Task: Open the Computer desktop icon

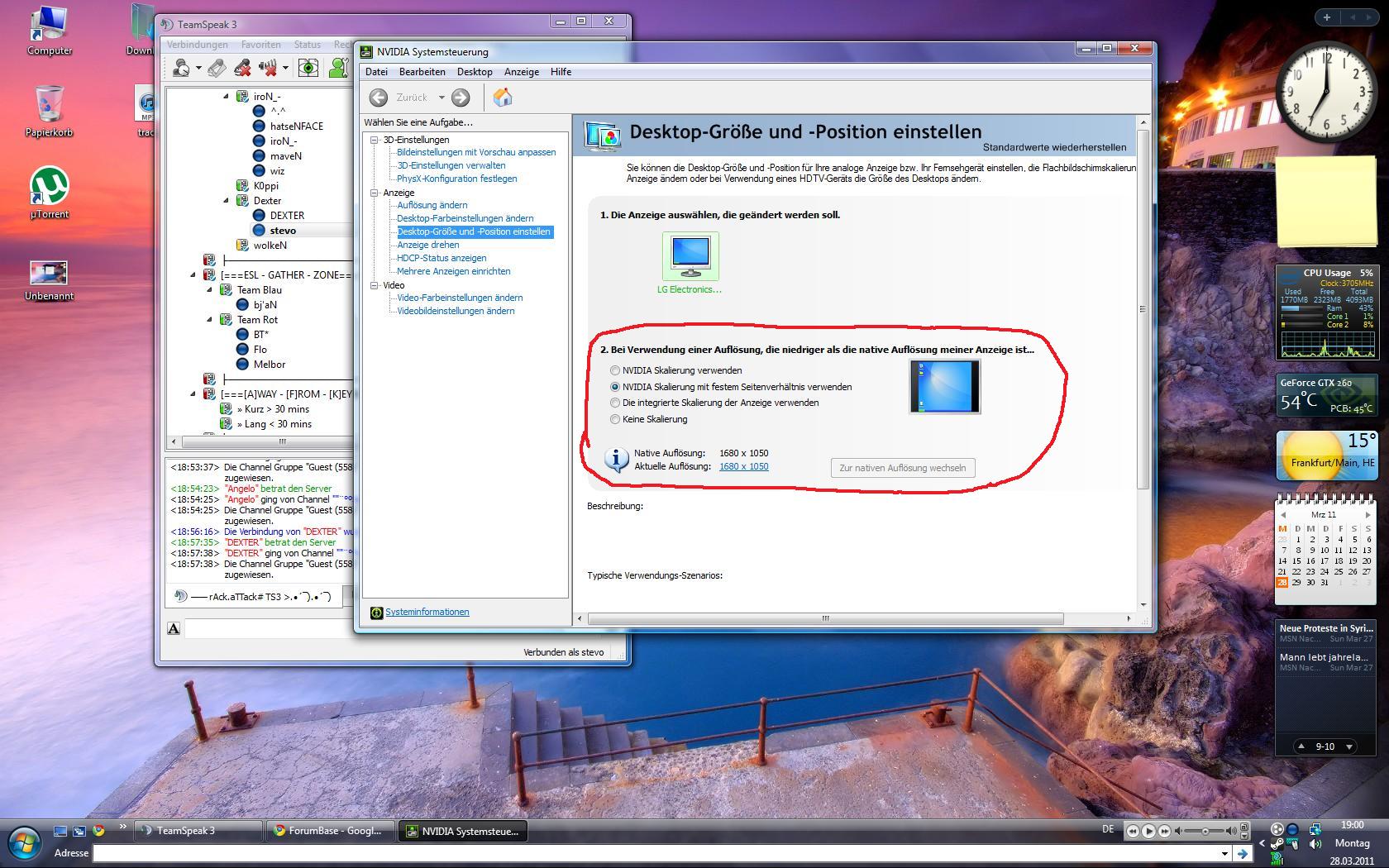Action: [x=49, y=31]
